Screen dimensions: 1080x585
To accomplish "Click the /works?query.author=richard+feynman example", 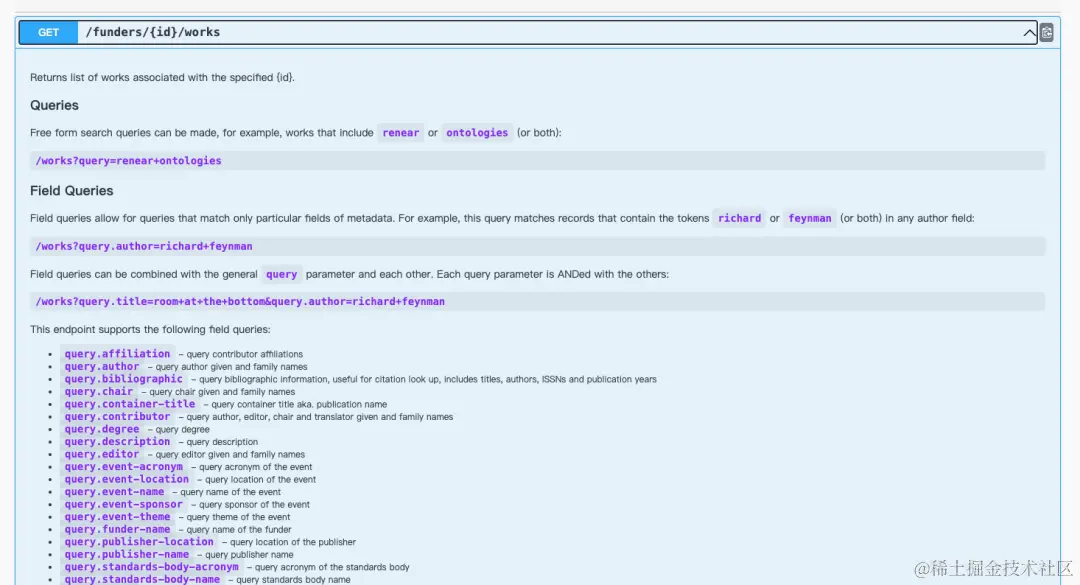I will point(537,246).
